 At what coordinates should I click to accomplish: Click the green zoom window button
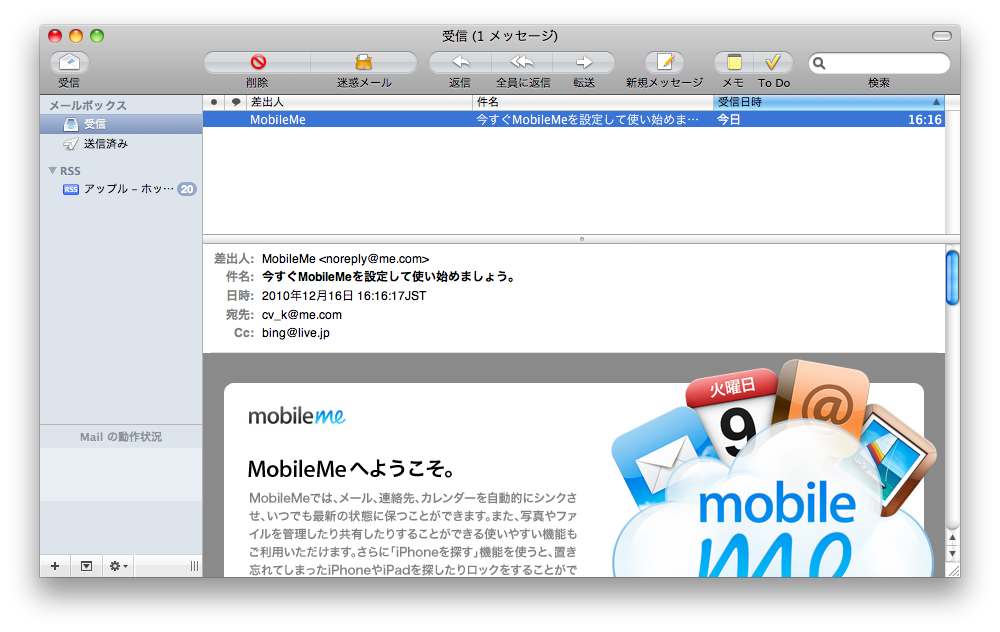click(97, 36)
